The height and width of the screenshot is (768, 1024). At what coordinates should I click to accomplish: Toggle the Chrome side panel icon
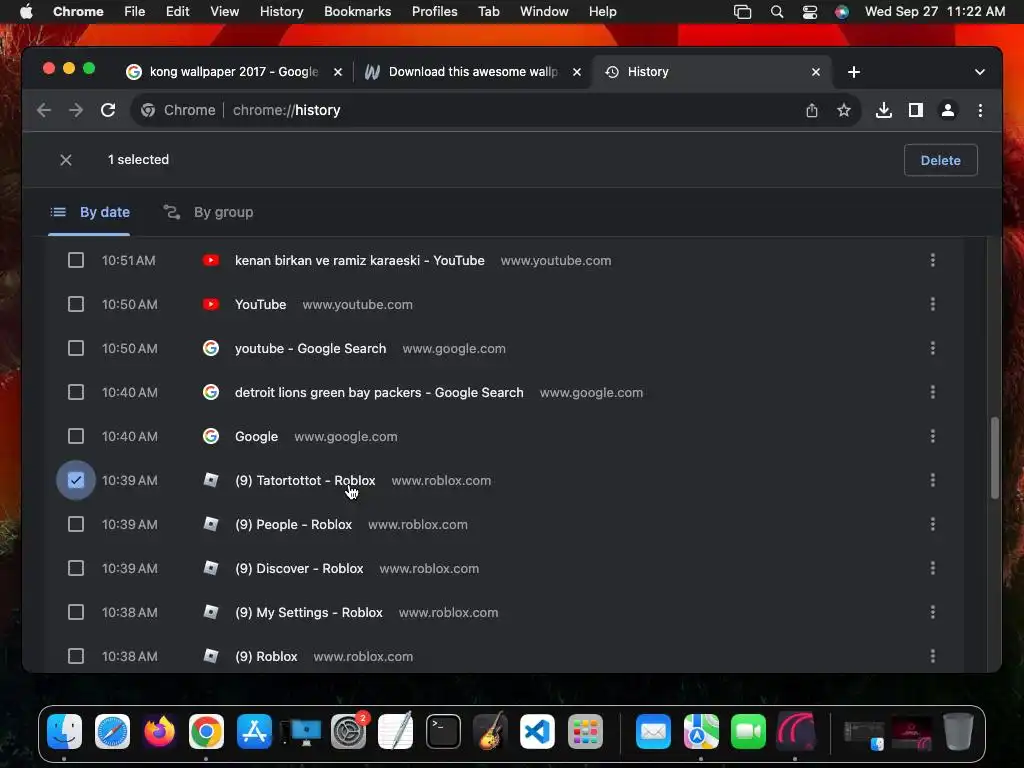(x=916, y=110)
